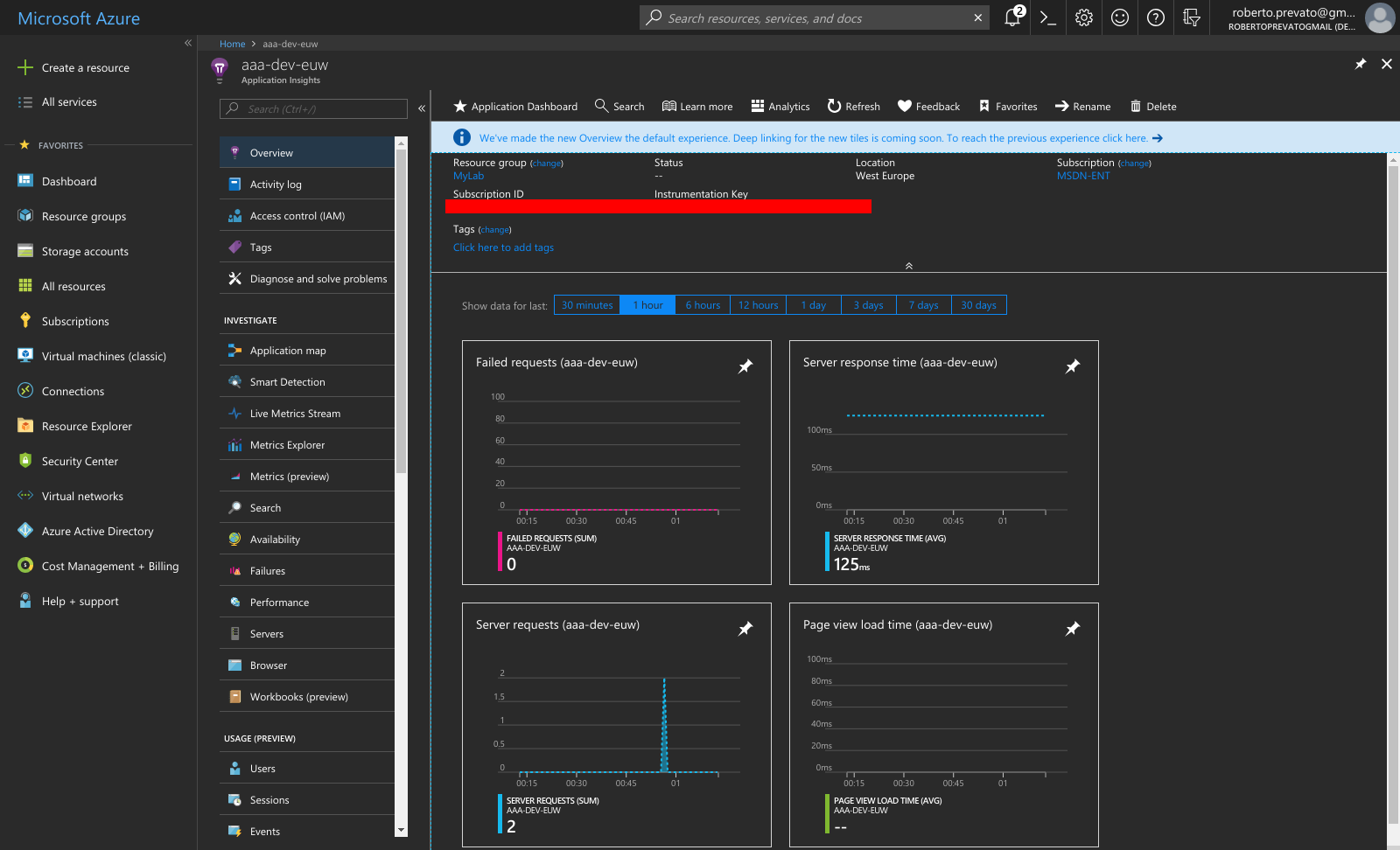
Task: Select 30 days time range
Action: [x=978, y=305]
